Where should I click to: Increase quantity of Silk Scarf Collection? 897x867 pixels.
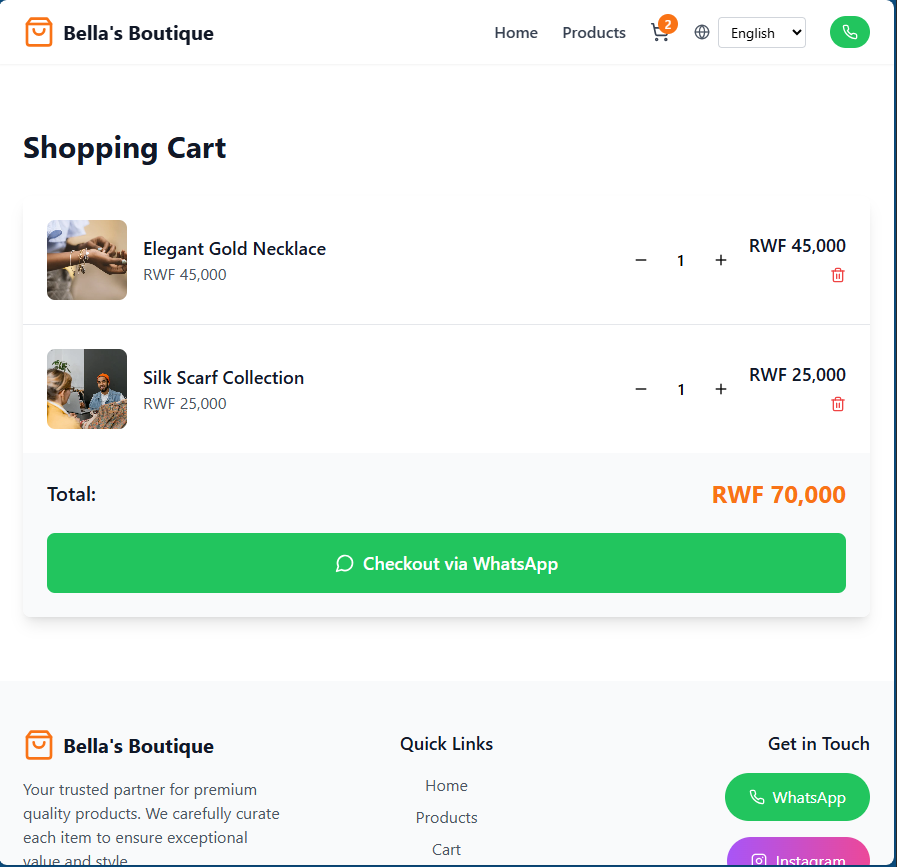coord(720,389)
